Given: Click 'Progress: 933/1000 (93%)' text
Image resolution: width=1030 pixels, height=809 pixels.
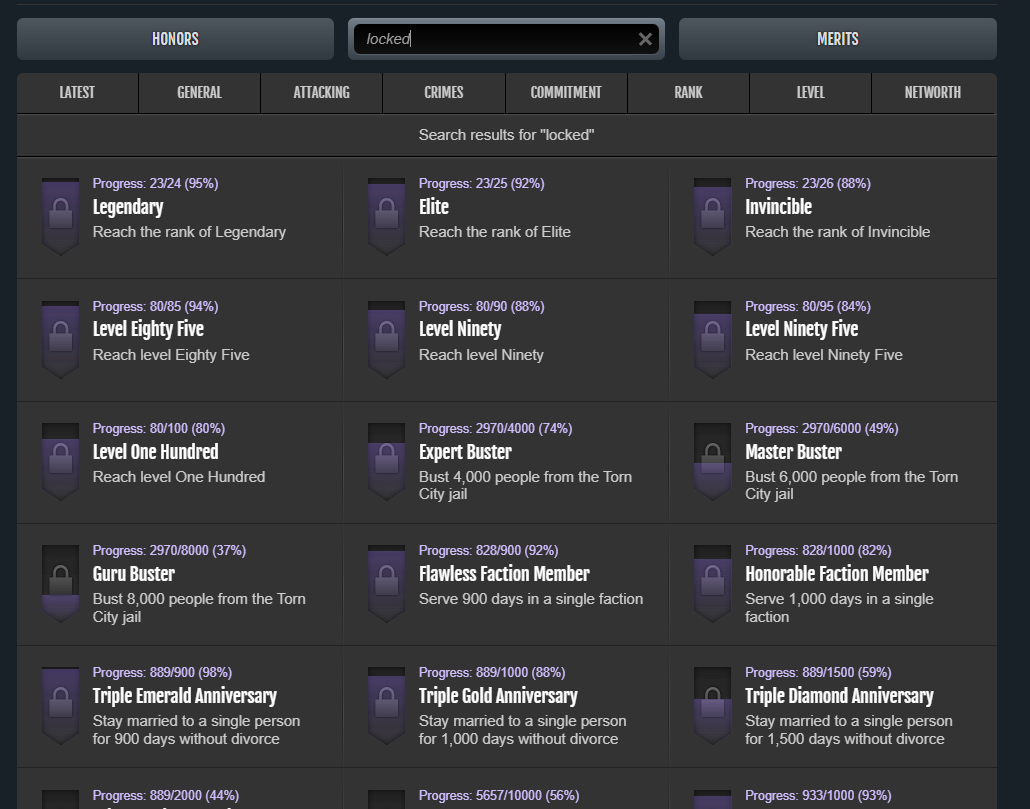Looking at the screenshot, I should [x=818, y=796].
